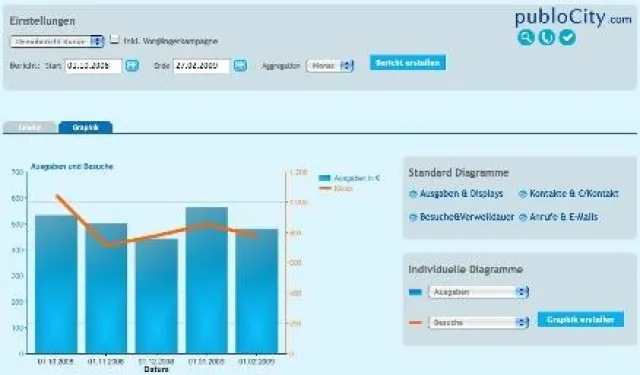Click the chart bar for 01.02.2009
Image resolution: width=640 pixels, height=375 pixels.
[x=257, y=291]
